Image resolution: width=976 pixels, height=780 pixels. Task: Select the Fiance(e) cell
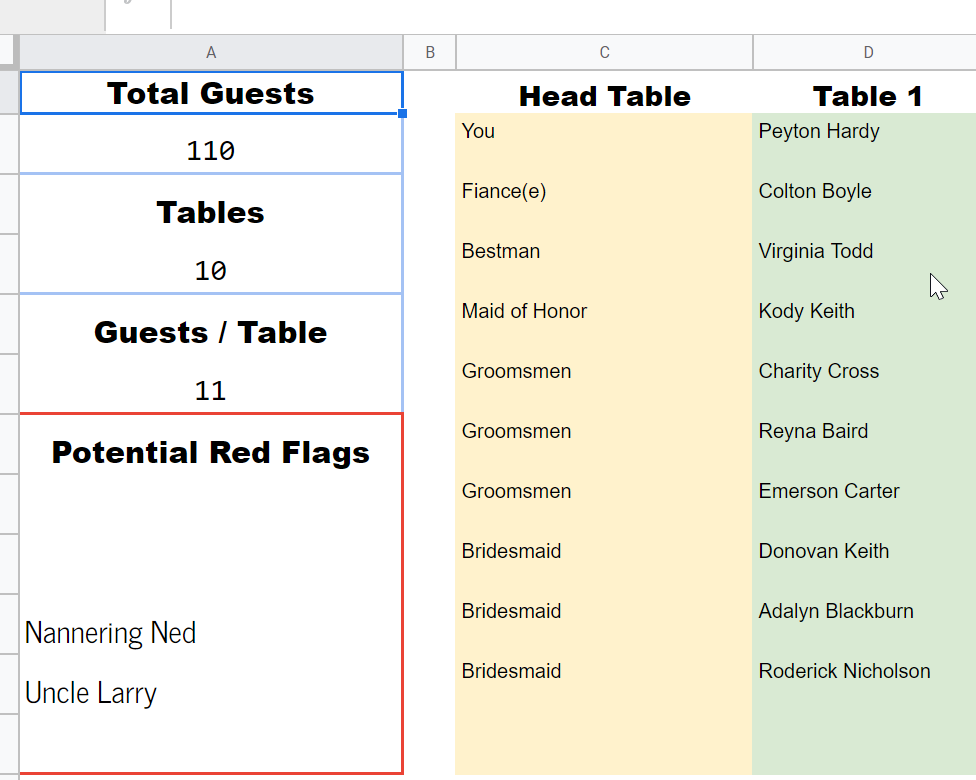tap(604, 190)
